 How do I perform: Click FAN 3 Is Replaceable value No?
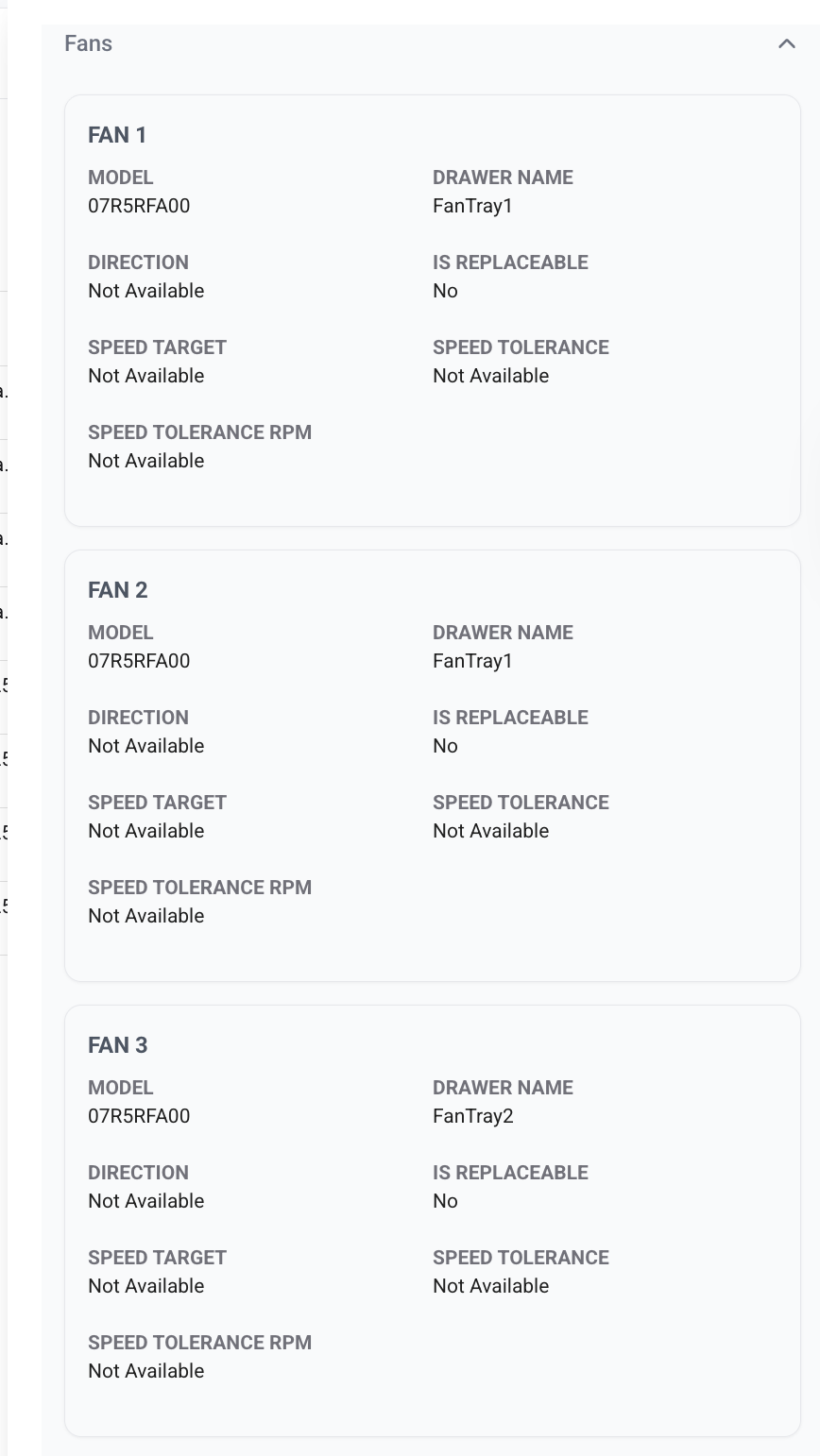tap(445, 1201)
